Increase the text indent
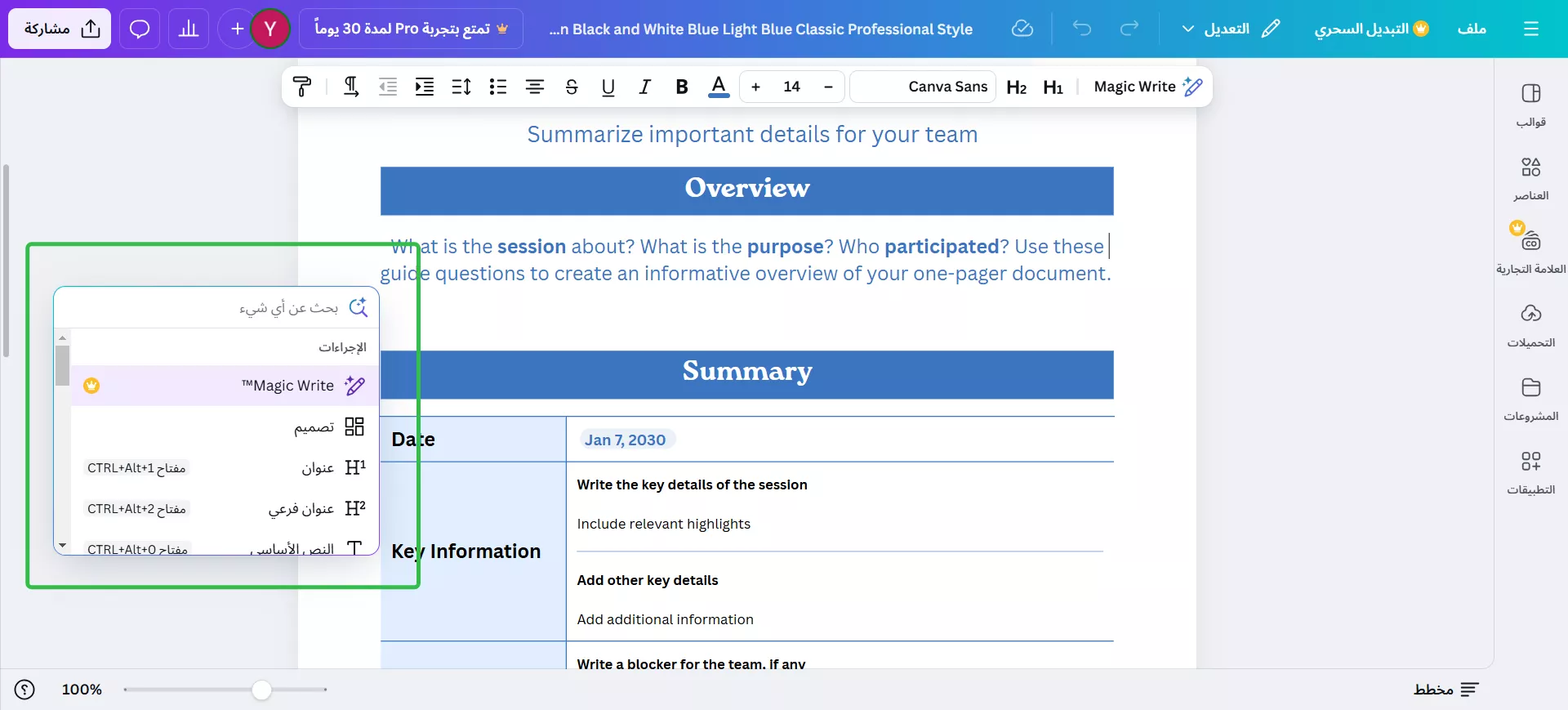 click(x=425, y=87)
